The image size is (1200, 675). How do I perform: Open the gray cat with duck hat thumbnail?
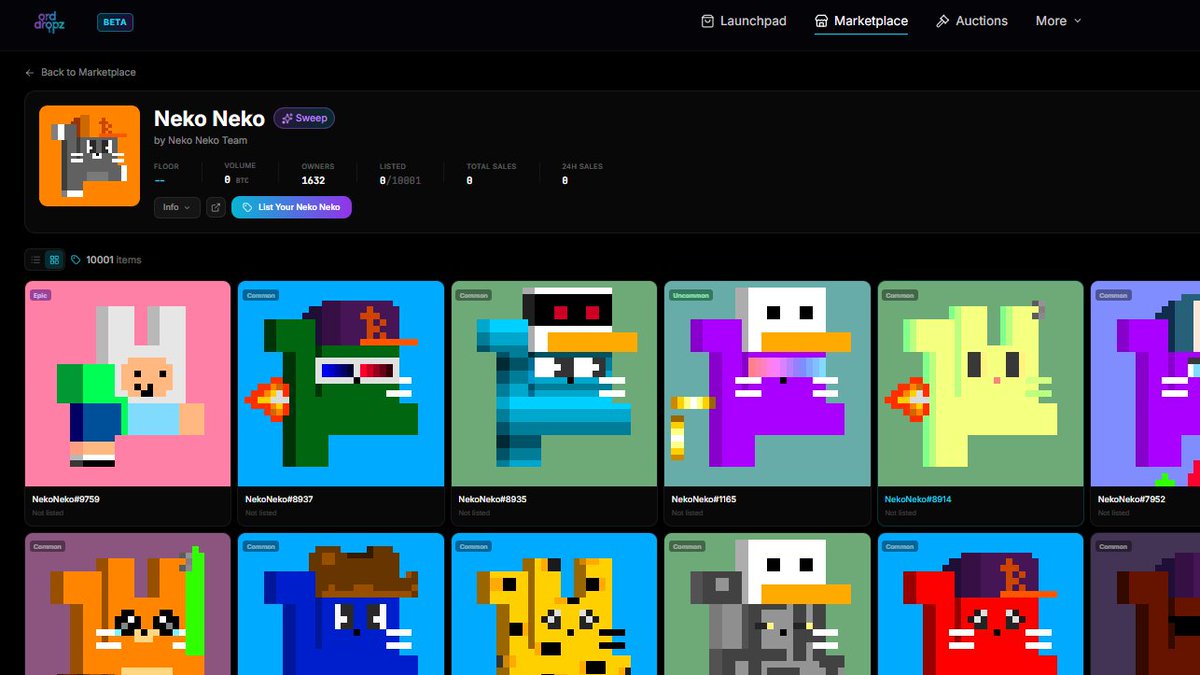click(767, 604)
